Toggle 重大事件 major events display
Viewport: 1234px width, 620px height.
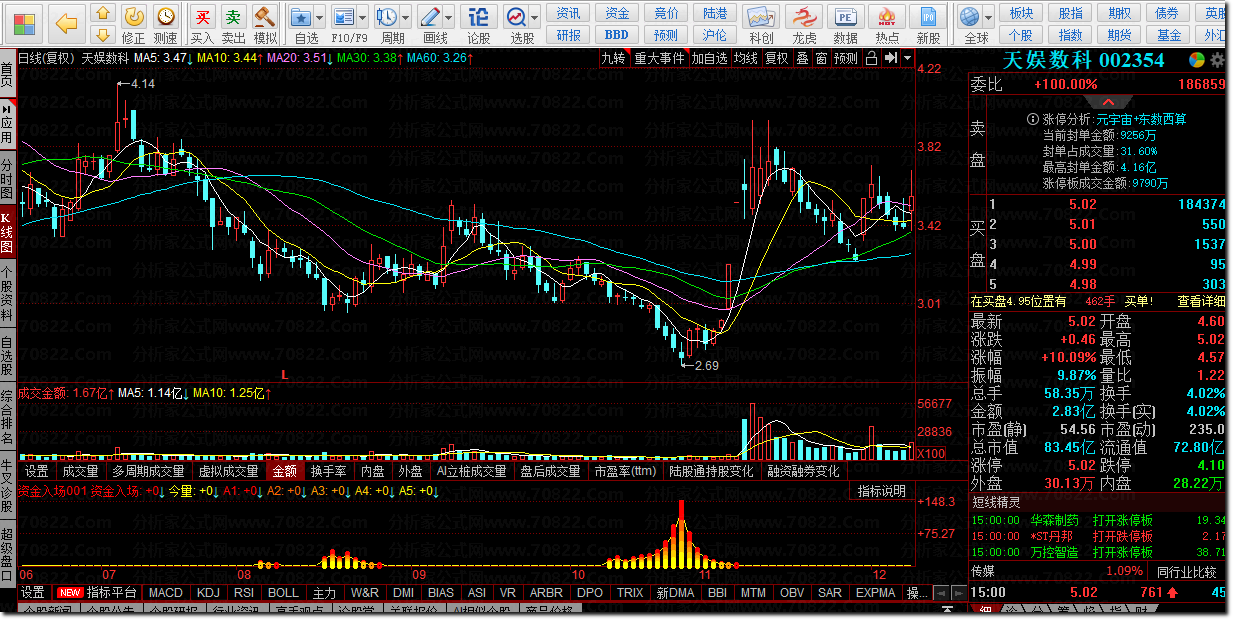coord(659,58)
